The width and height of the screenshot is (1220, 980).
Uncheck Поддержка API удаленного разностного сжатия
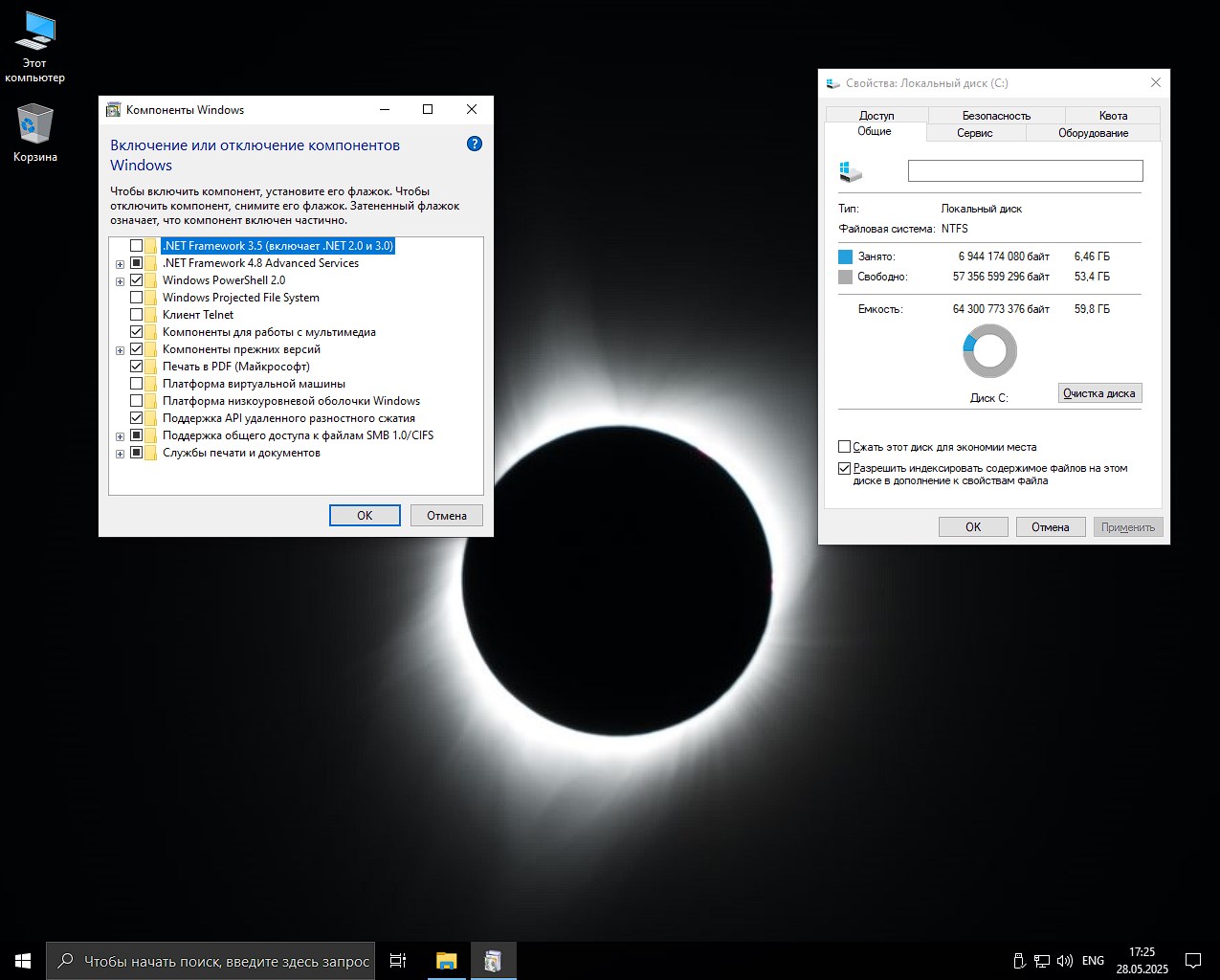(x=136, y=418)
